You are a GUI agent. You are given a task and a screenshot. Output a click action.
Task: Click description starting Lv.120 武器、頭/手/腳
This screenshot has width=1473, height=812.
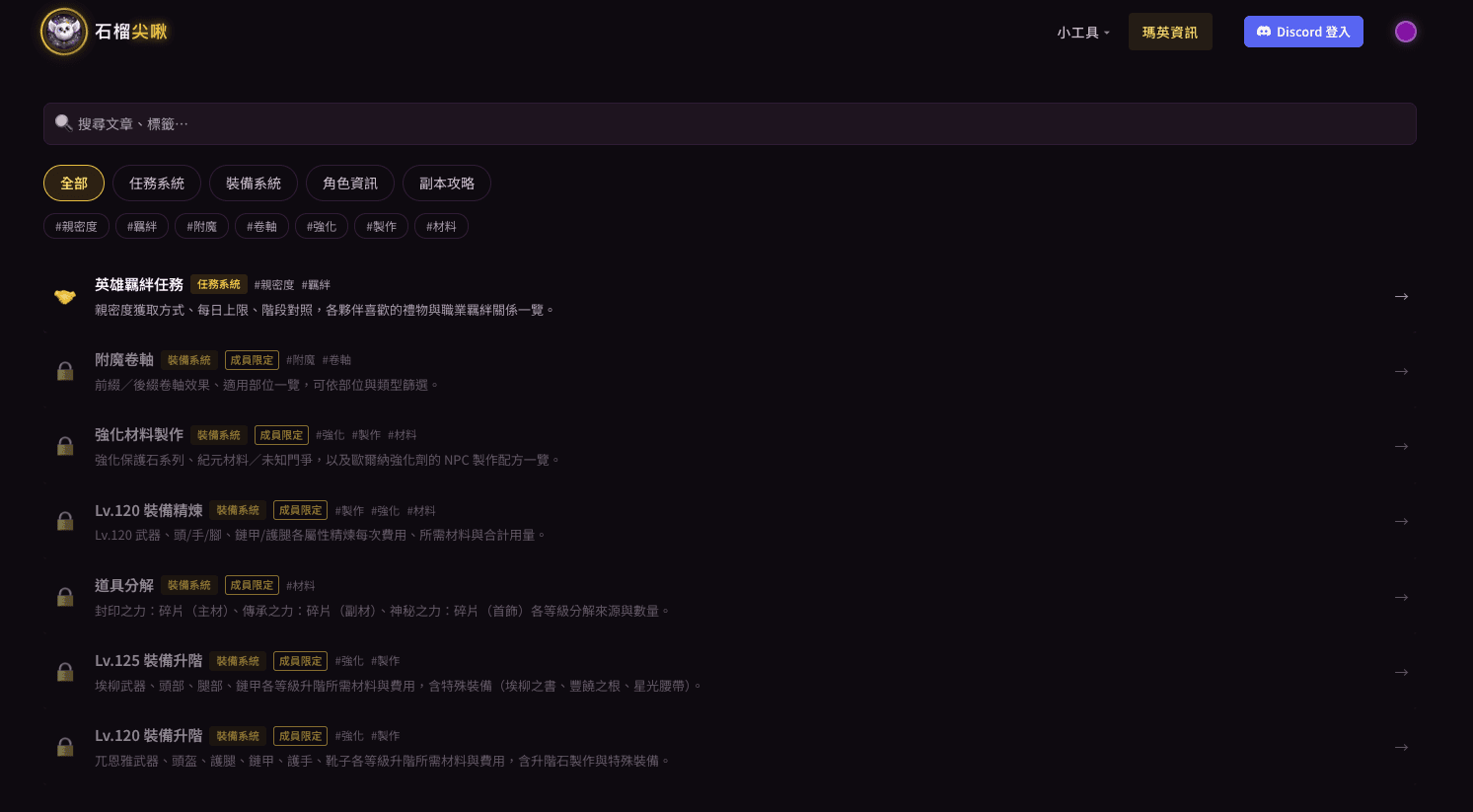322,535
